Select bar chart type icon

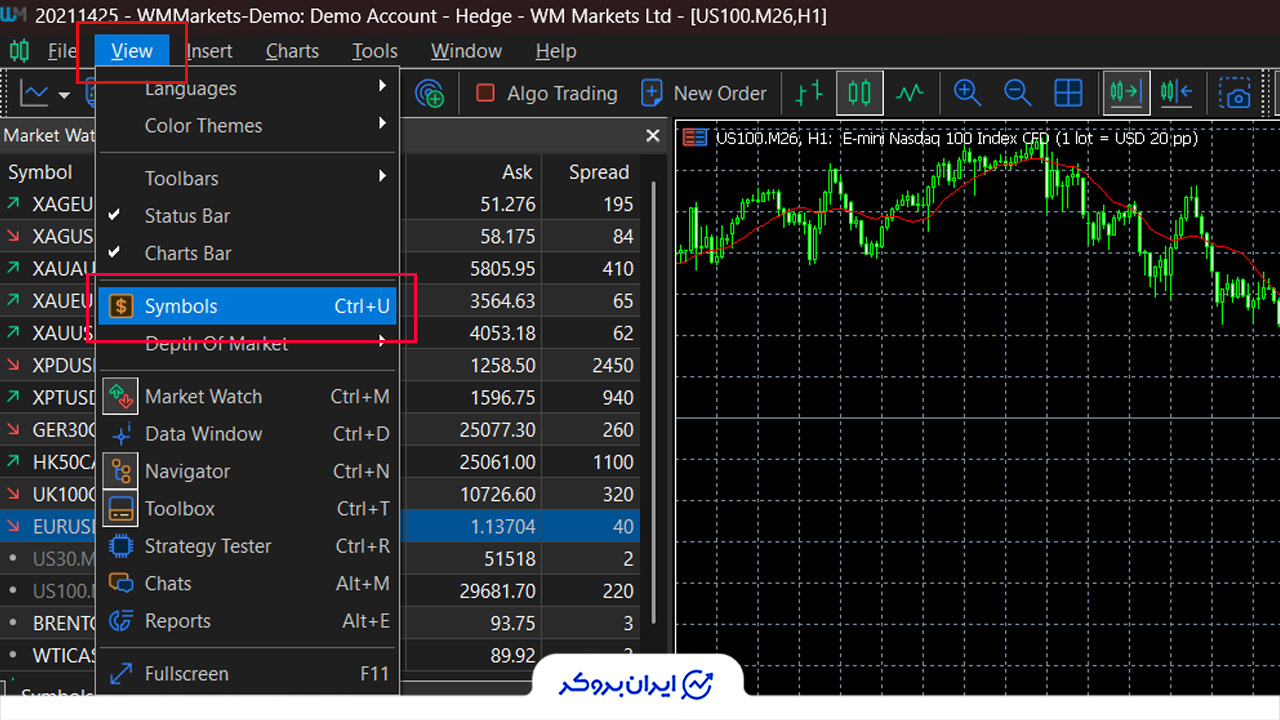(x=808, y=93)
